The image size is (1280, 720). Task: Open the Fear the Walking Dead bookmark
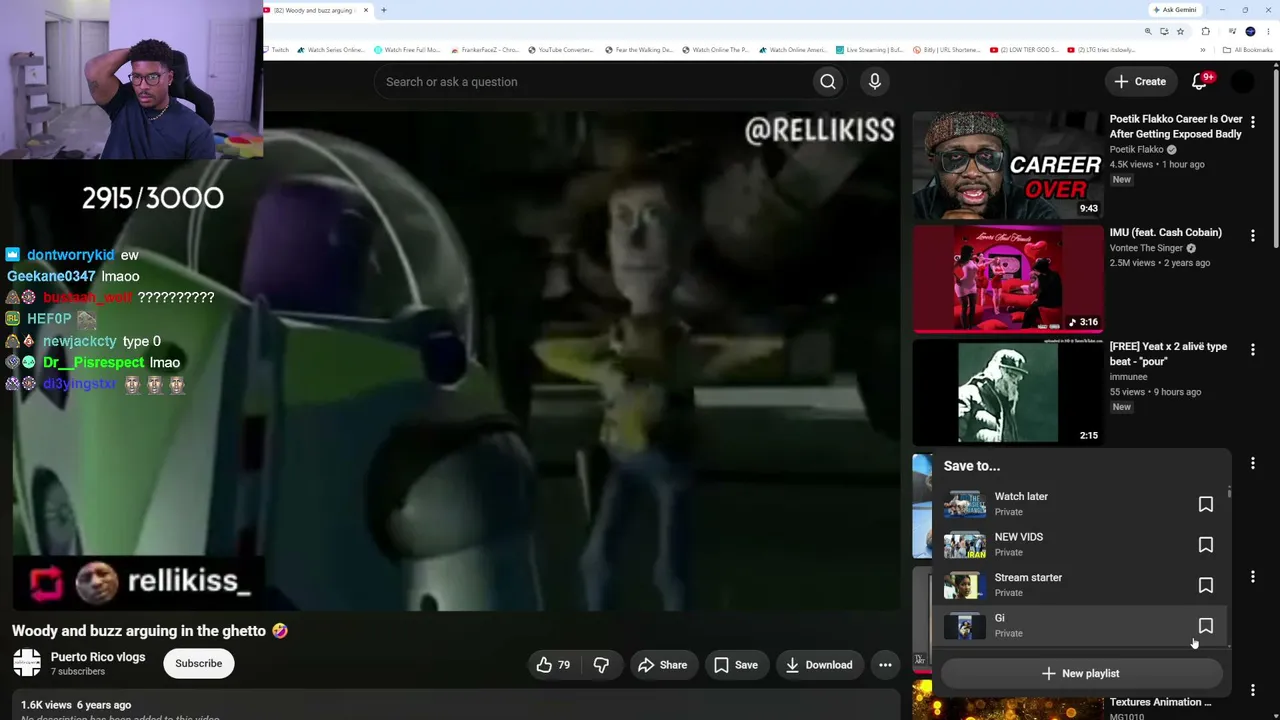[638, 50]
